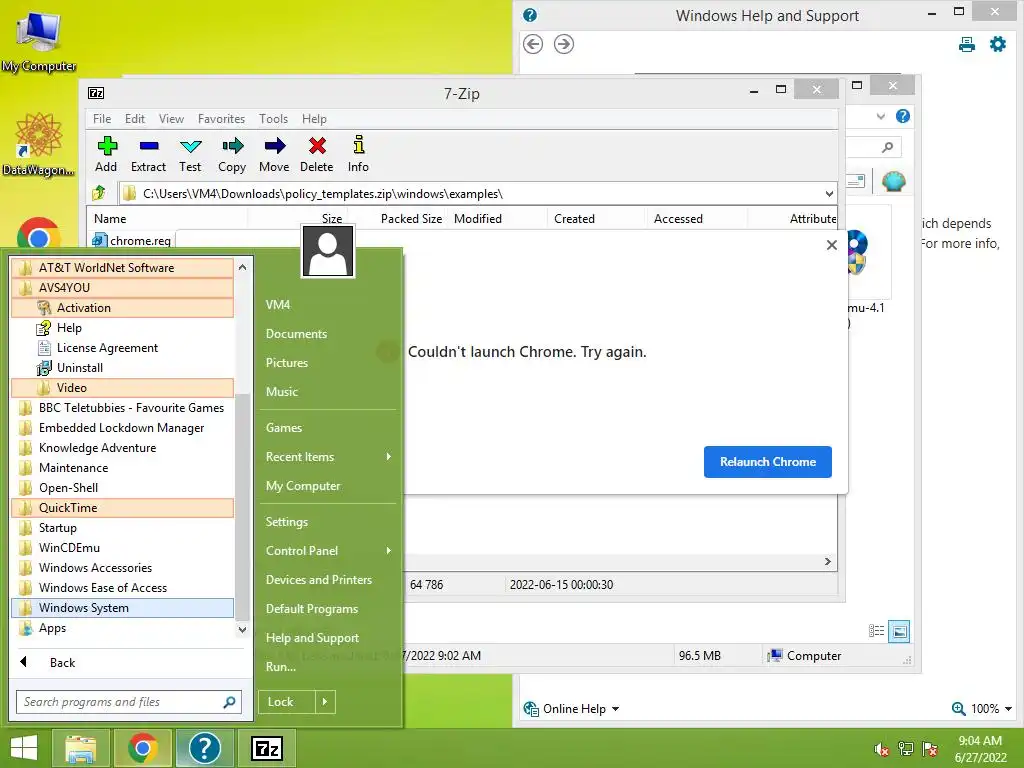This screenshot has width=1024, height=768.
Task: Select the chrome.reg file row
Action: (133, 240)
